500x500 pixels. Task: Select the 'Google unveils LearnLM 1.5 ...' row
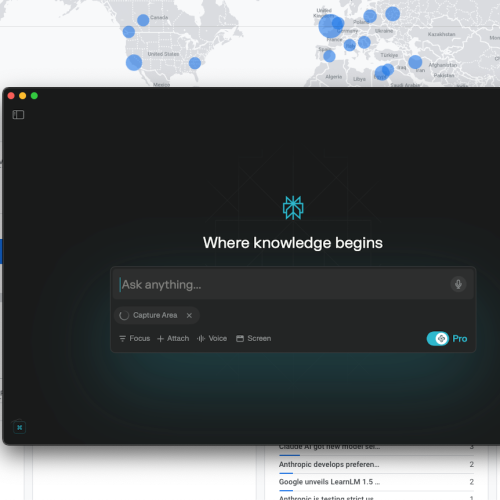(376, 482)
